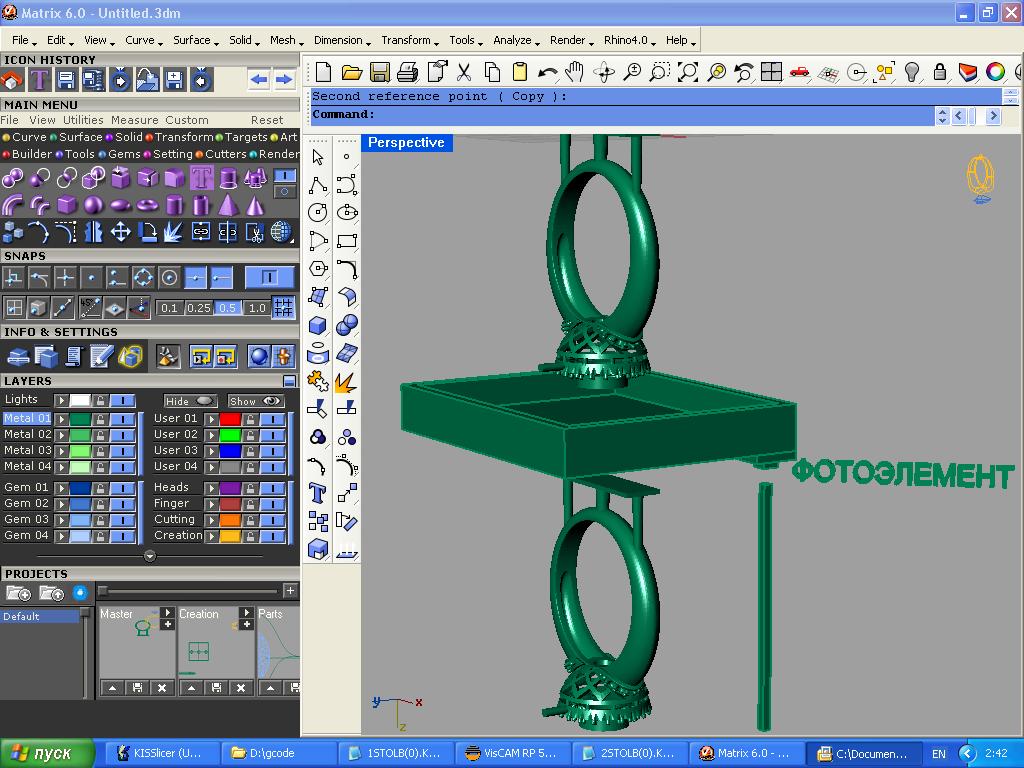The width and height of the screenshot is (1024, 768).
Task: Click Reset in the Main Menu
Action: (267, 120)
